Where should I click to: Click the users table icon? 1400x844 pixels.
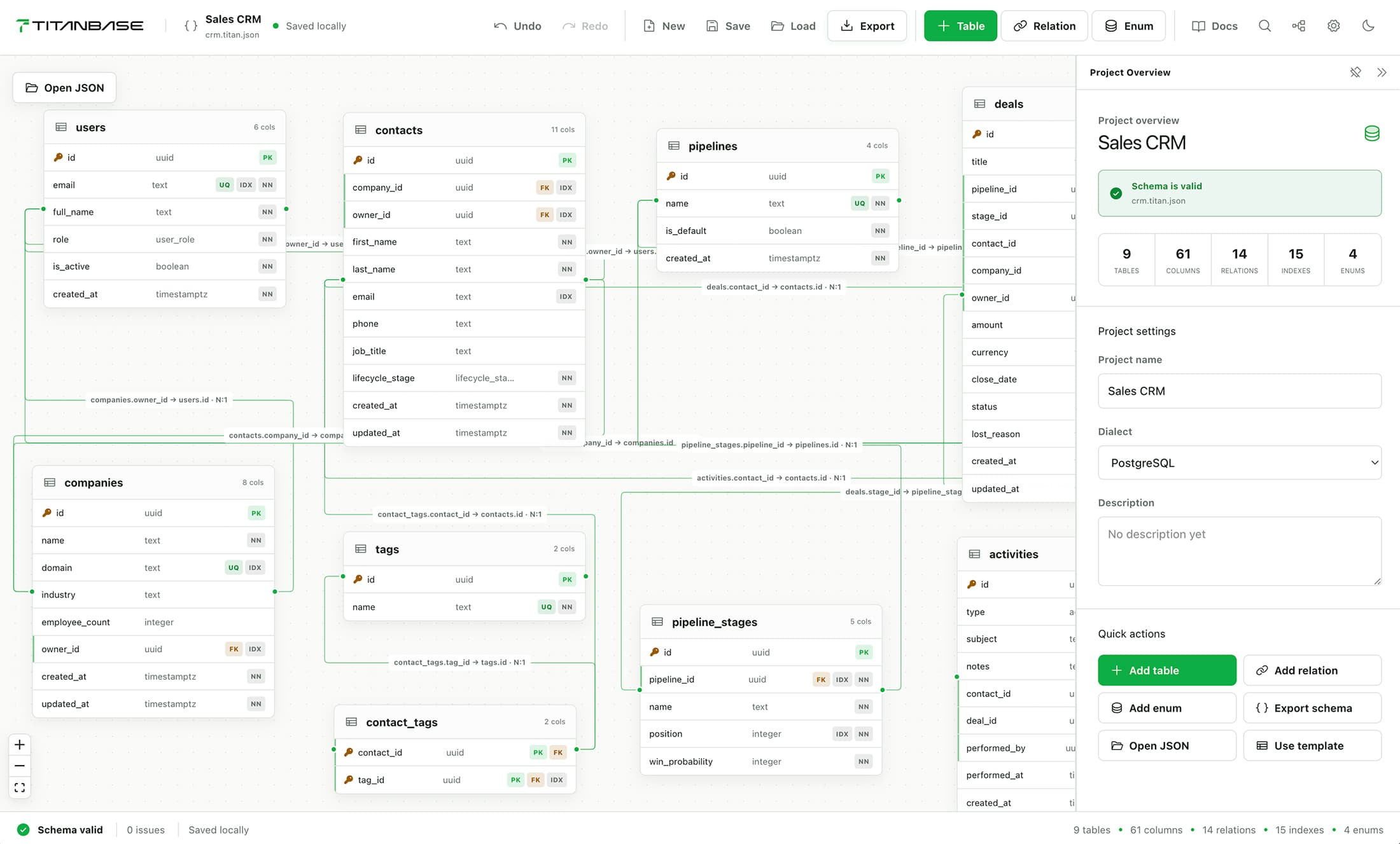pyautogui.click(x=61, y=127)
